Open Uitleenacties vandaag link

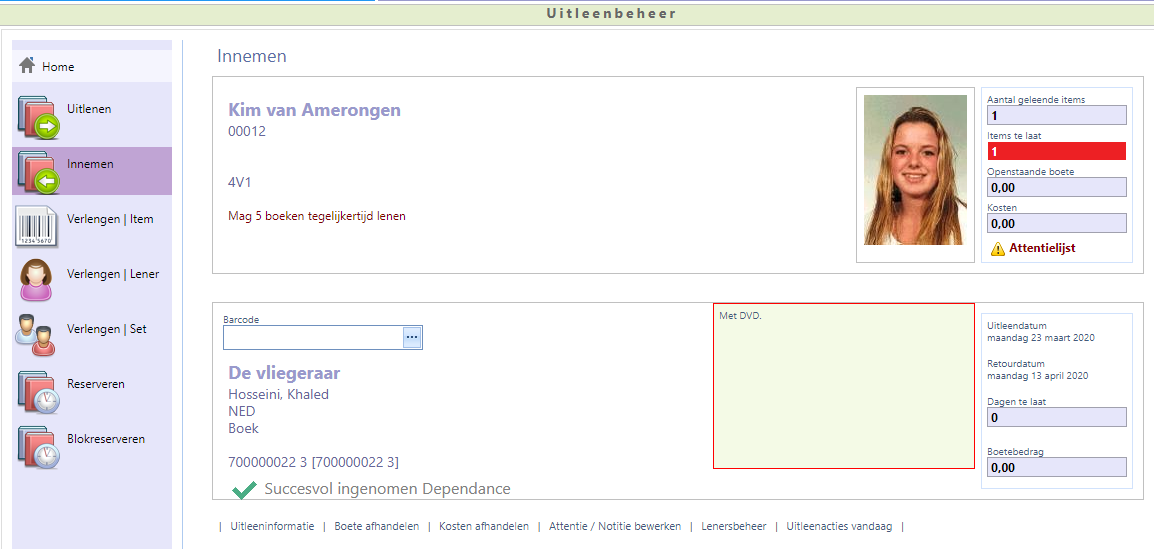[x=839, y=526]
